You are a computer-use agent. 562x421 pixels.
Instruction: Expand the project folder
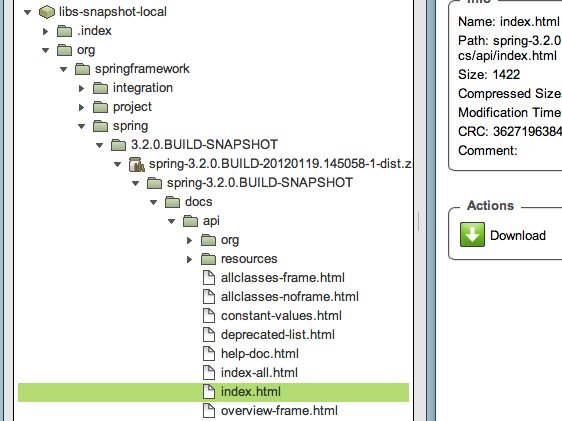[x=81, y=107]
